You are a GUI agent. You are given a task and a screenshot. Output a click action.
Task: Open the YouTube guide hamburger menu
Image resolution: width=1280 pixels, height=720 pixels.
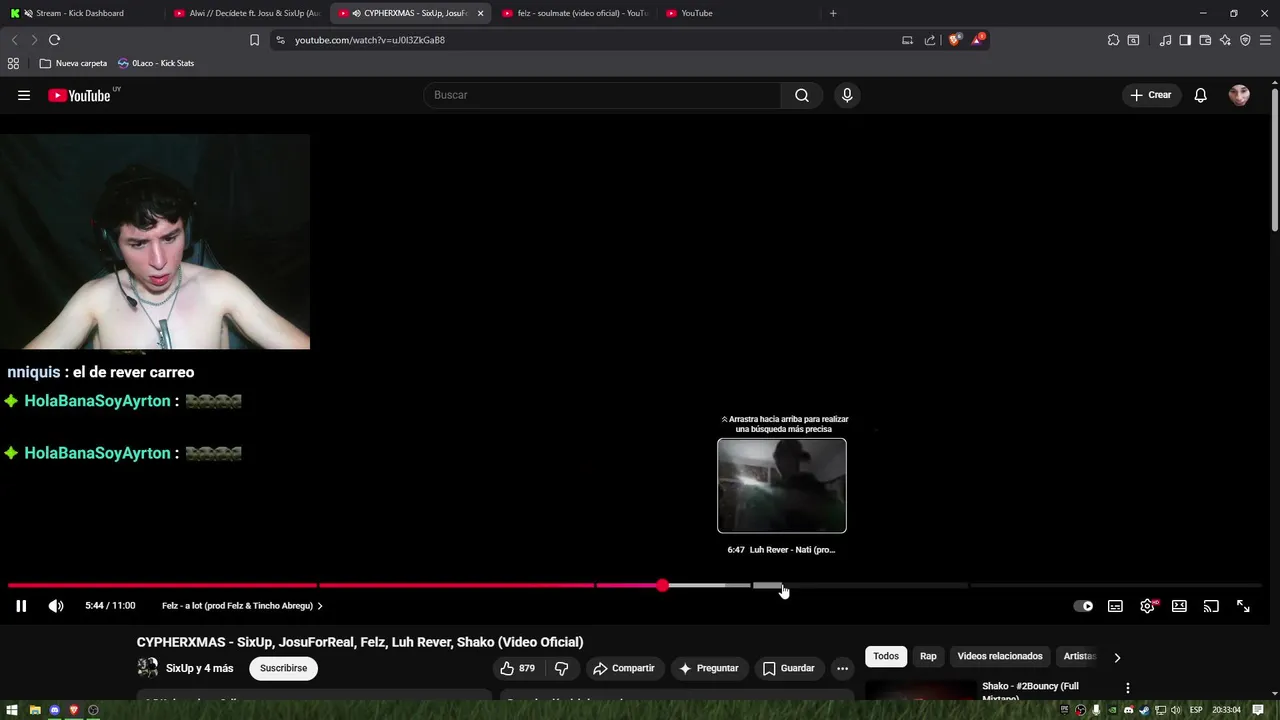24,95
